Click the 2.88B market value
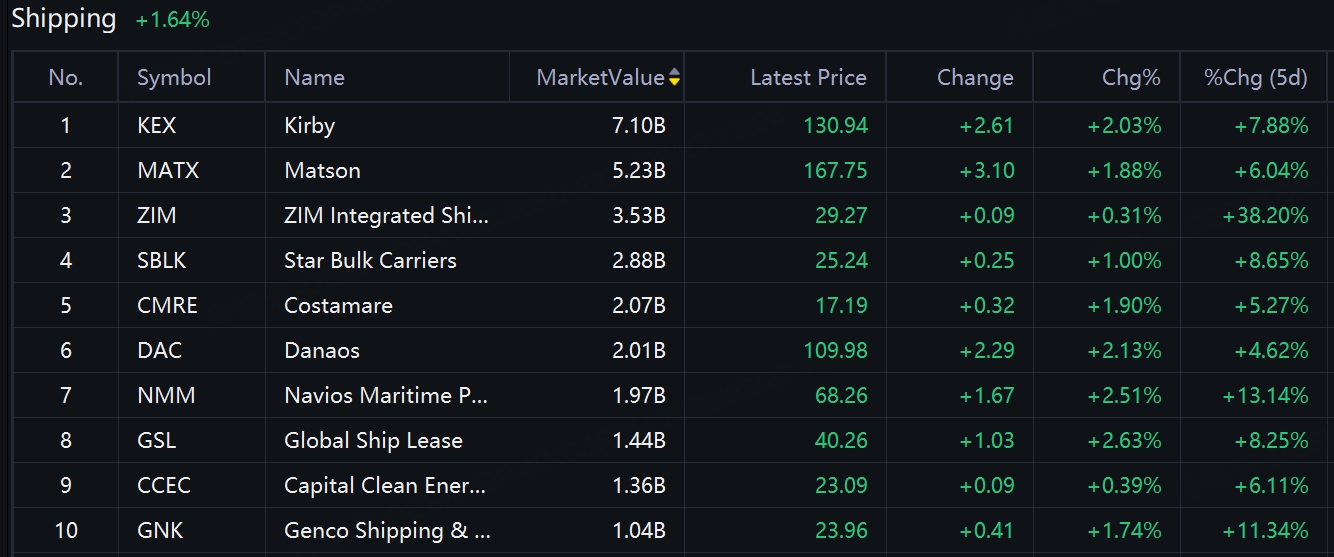1334x557 pixels. (x=639, y=260)
